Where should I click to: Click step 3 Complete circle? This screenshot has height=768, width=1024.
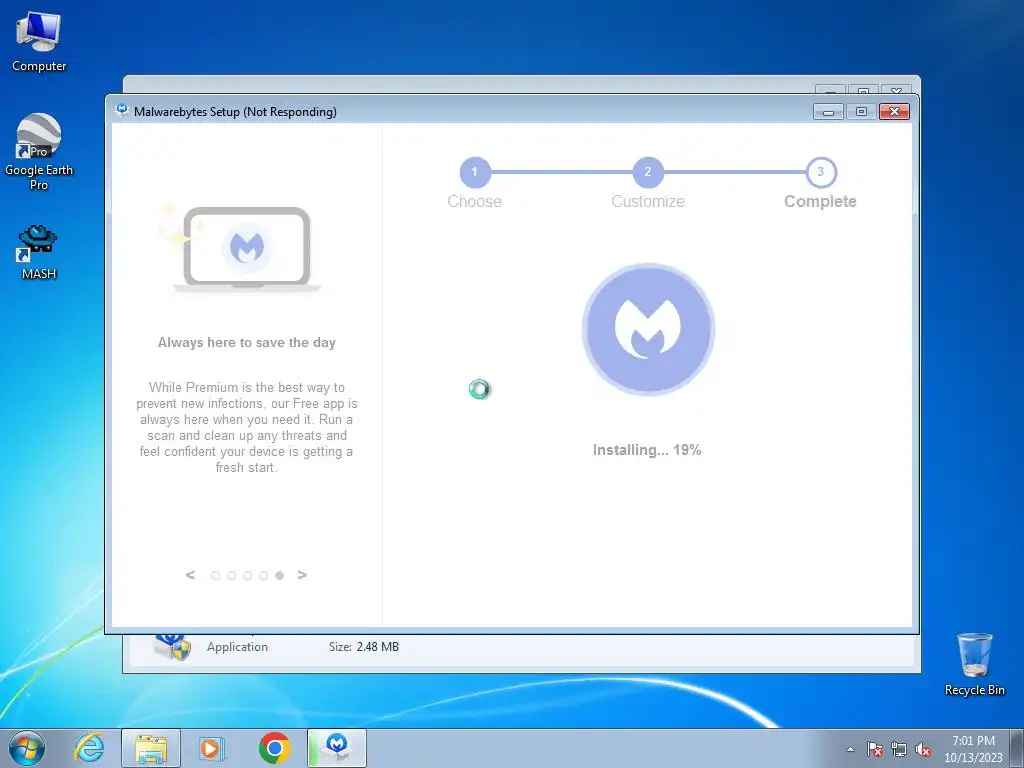(821, 172)
